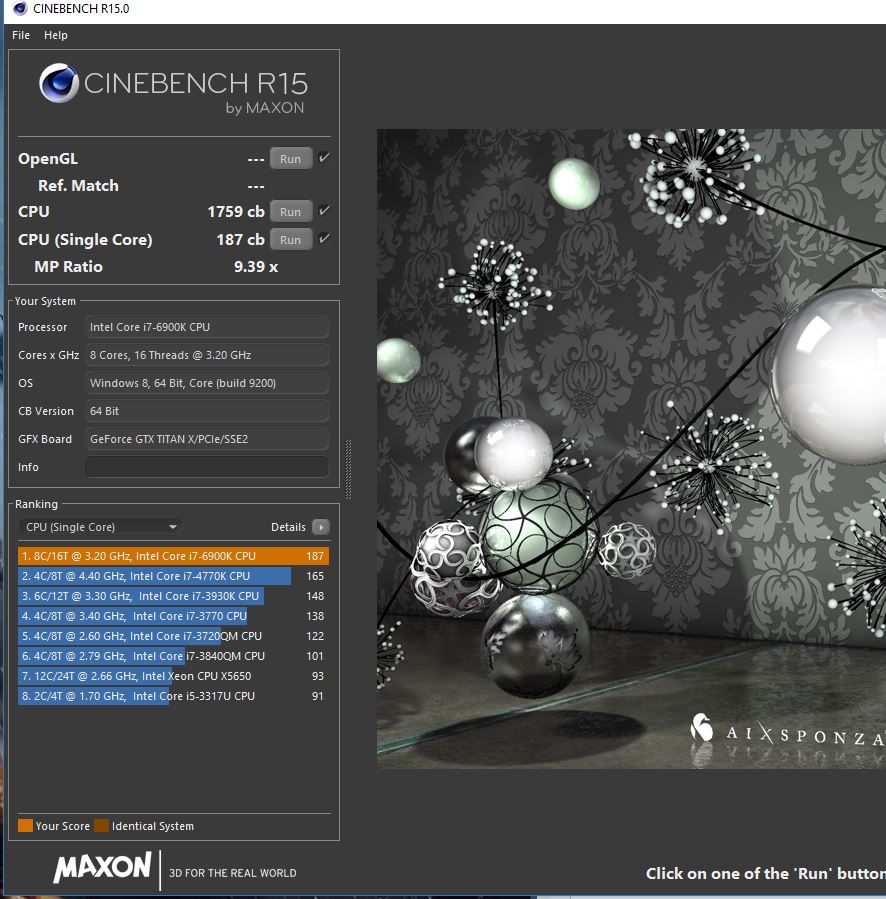The image size is (886, 899).
Task: Select ranking row 6 Intel Core i7-3840QM
Action: pos(173,656)
